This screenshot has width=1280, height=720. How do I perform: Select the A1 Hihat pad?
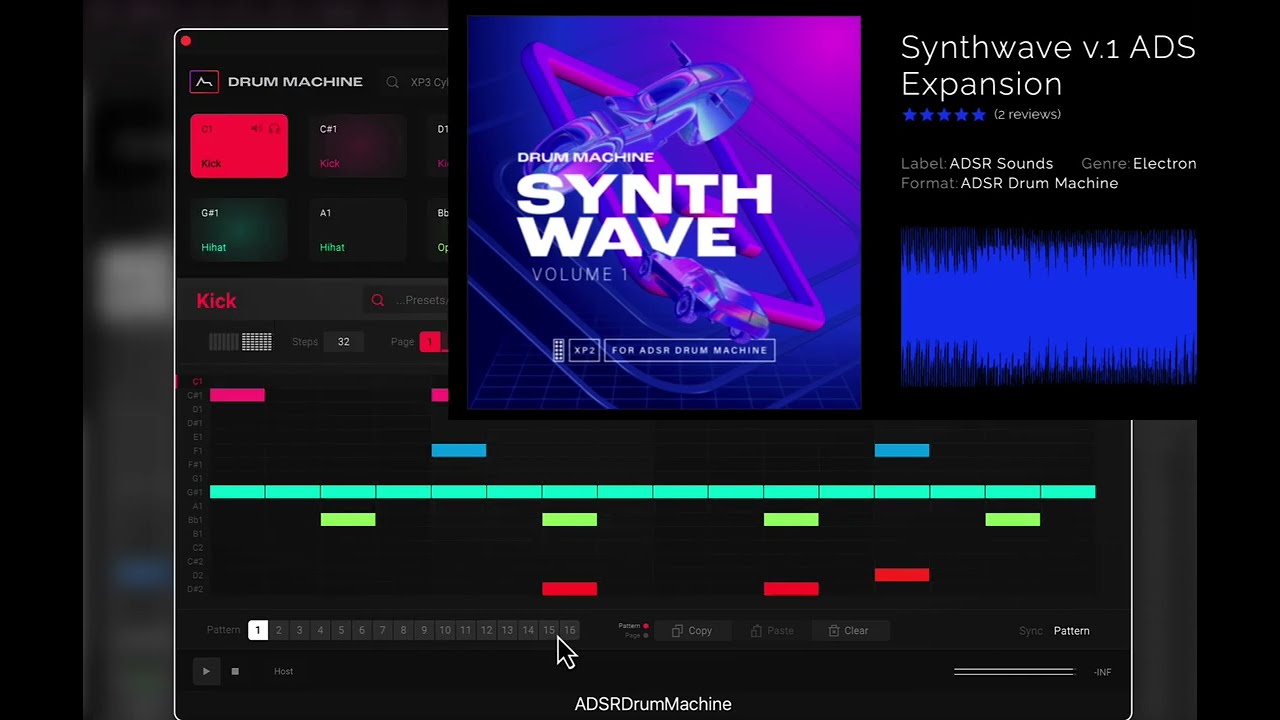pos(357,230)
